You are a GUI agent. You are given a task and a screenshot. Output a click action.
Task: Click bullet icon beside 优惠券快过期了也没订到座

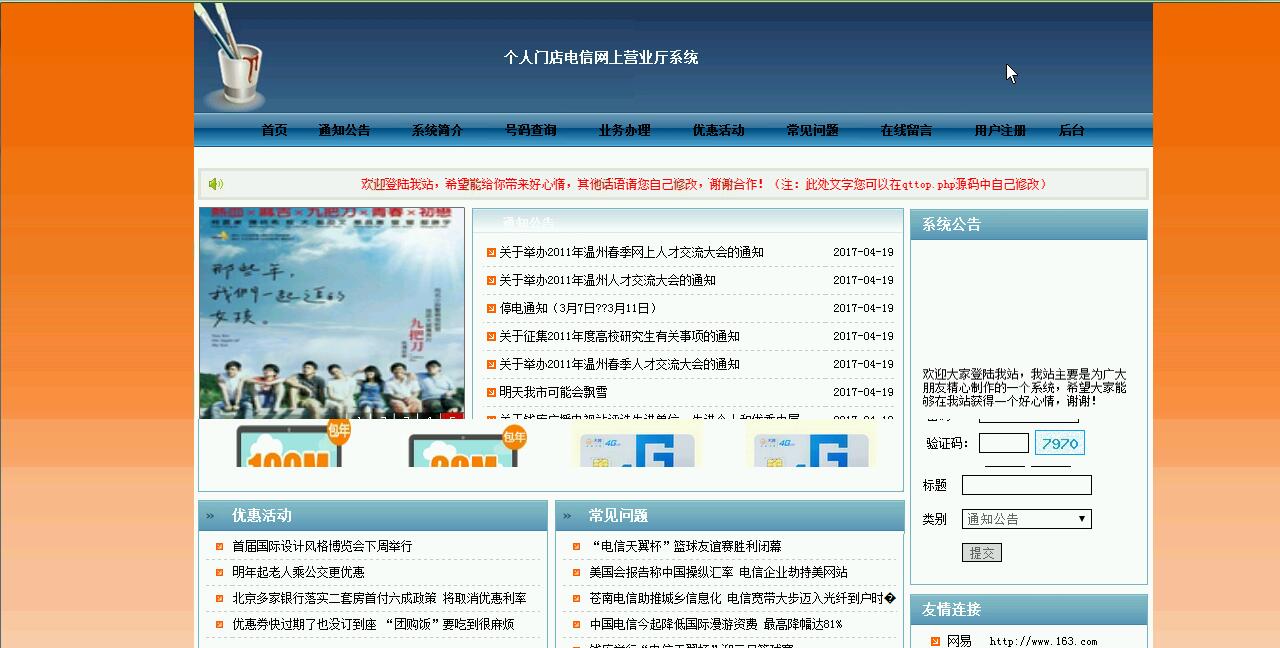pyautogui.click(x=219, y=625)
